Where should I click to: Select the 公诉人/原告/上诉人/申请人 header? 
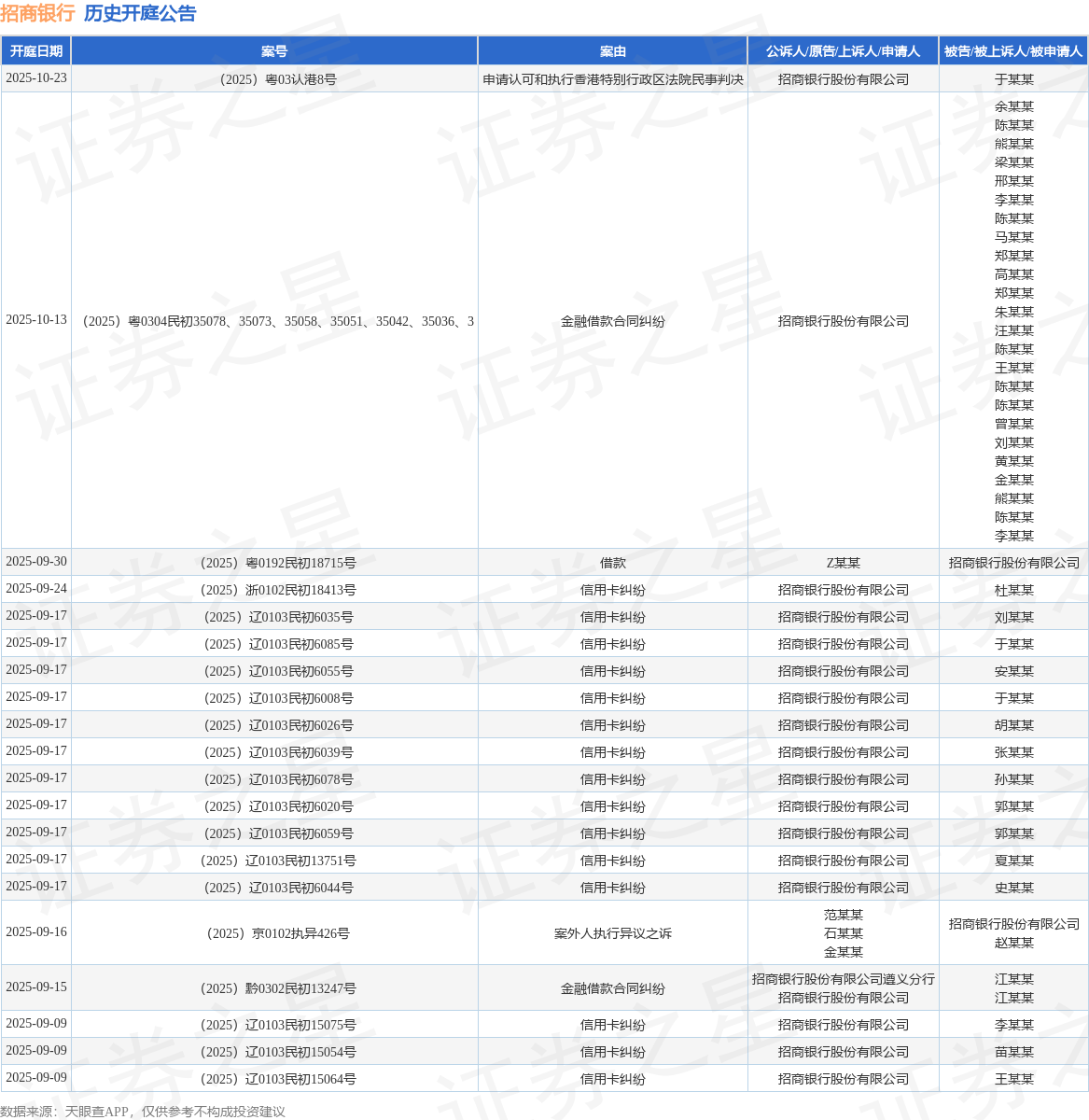pyautogui.click(x=844, y=51)
